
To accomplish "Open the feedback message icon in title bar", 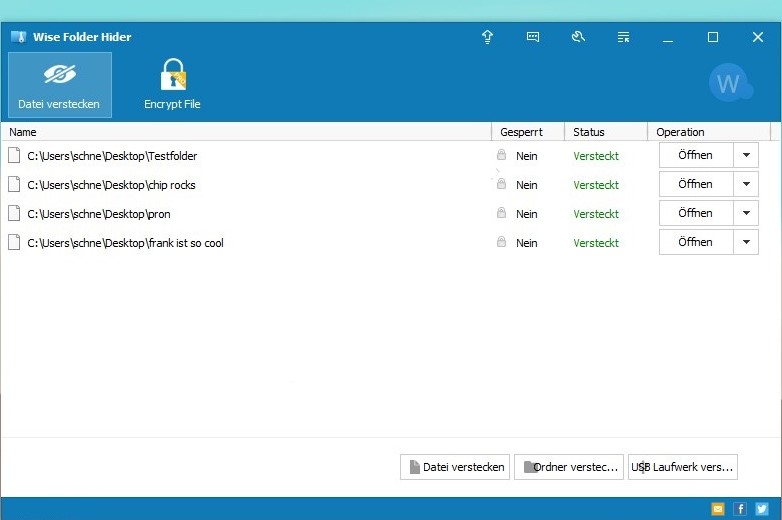I will [533, 37].
